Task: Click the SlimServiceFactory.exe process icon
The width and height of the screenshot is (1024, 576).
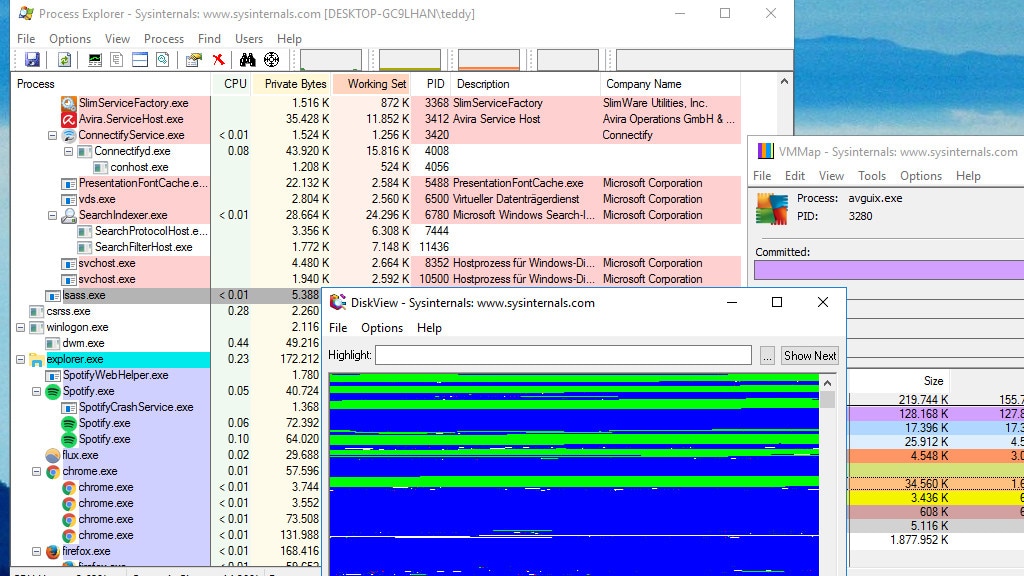Action: click(69, 103)
